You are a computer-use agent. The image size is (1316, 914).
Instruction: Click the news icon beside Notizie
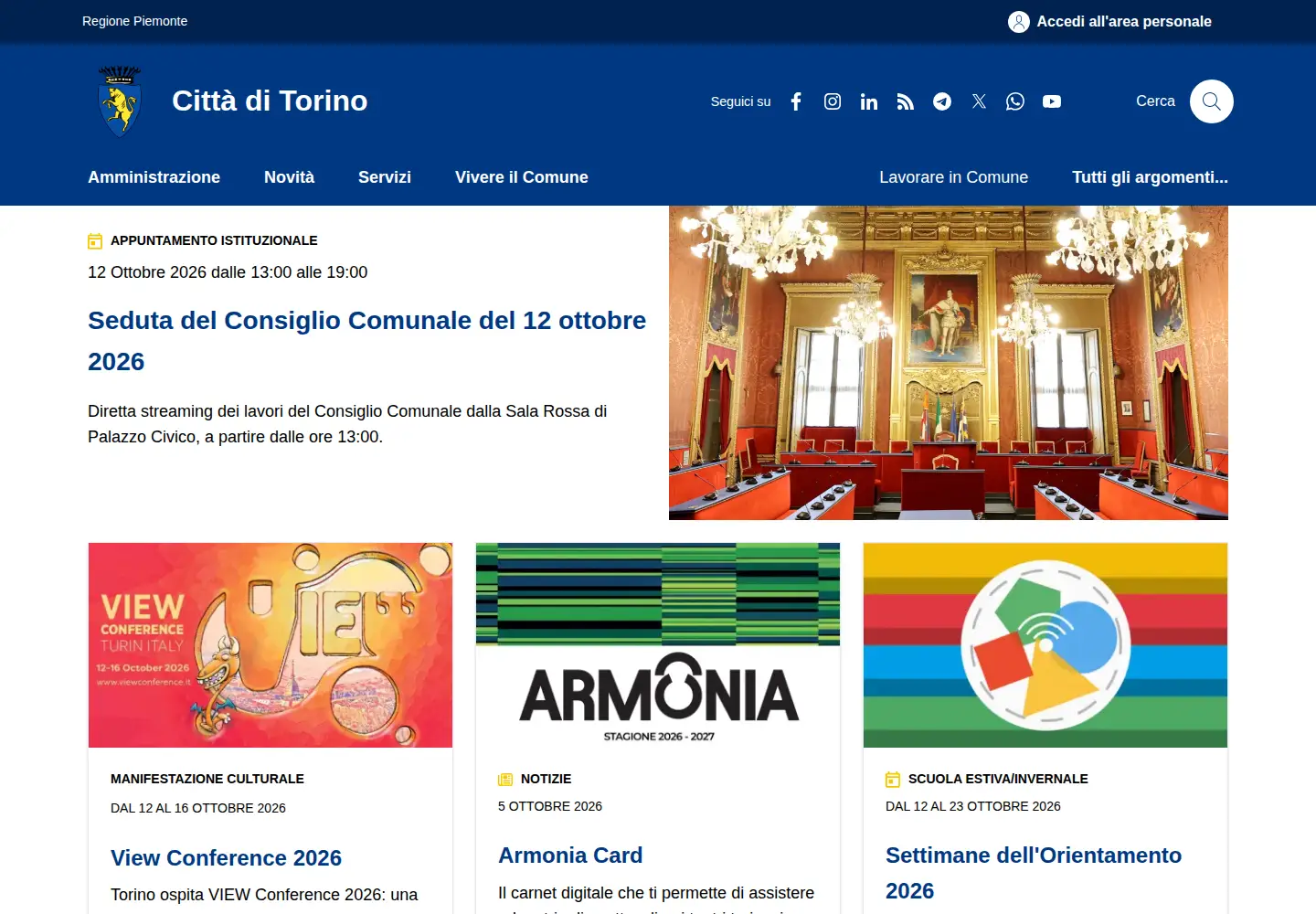point(505,780)
